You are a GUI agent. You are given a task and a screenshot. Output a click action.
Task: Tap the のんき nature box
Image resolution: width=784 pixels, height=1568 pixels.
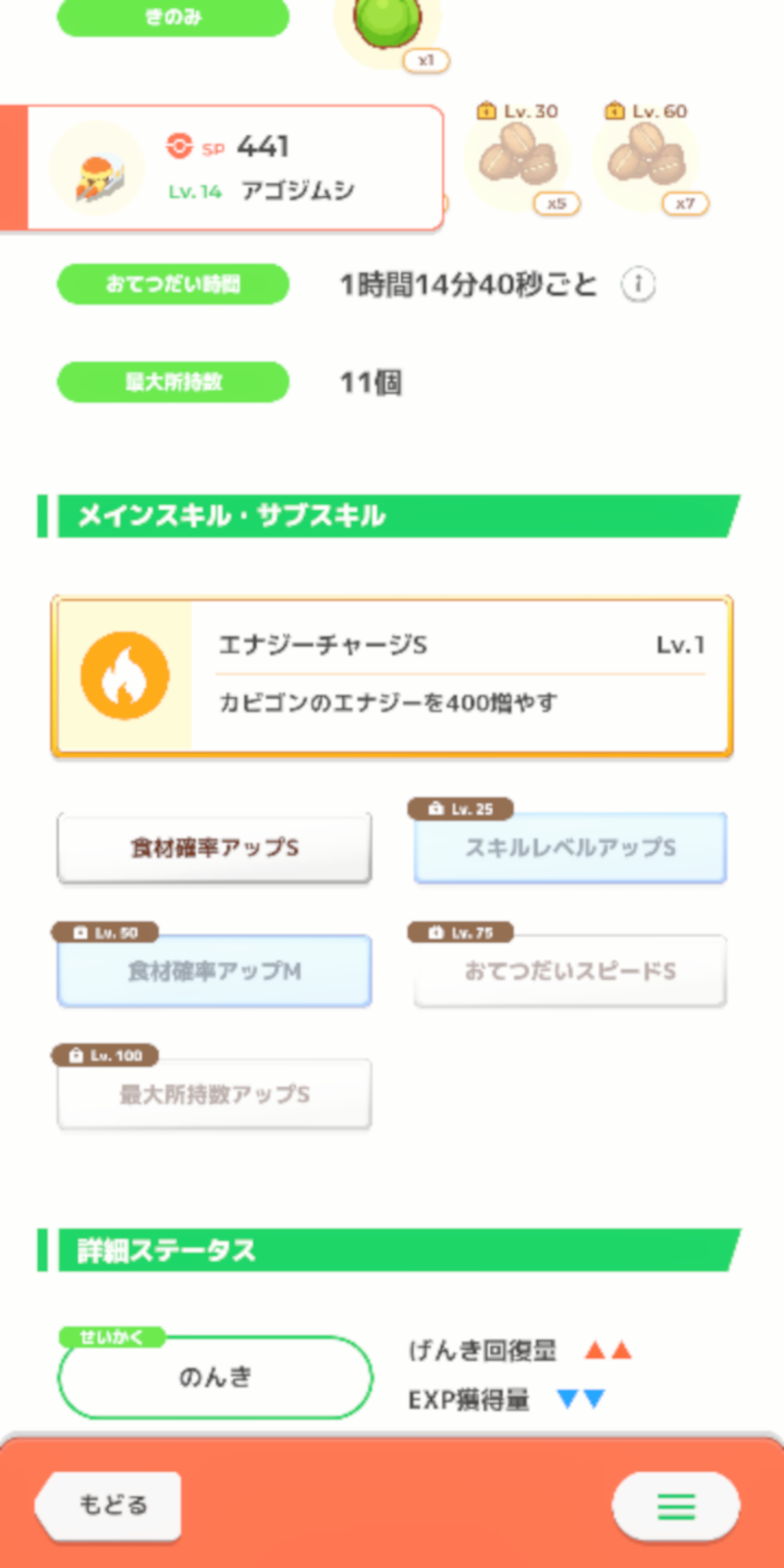214,1377
